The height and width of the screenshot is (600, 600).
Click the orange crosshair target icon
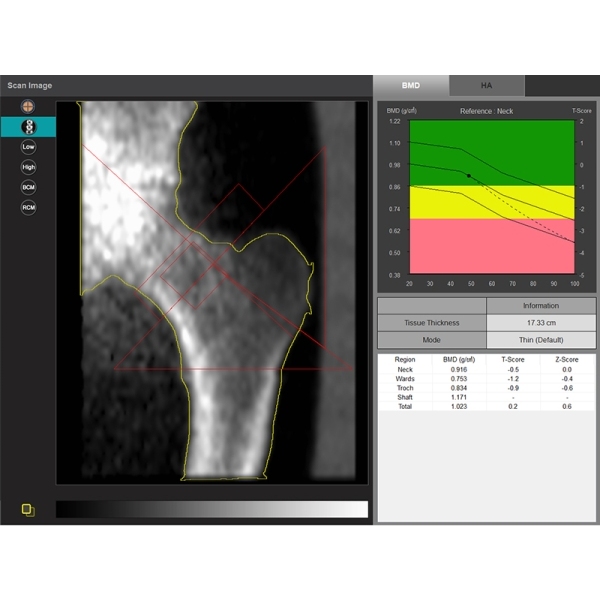pos(28,105)
